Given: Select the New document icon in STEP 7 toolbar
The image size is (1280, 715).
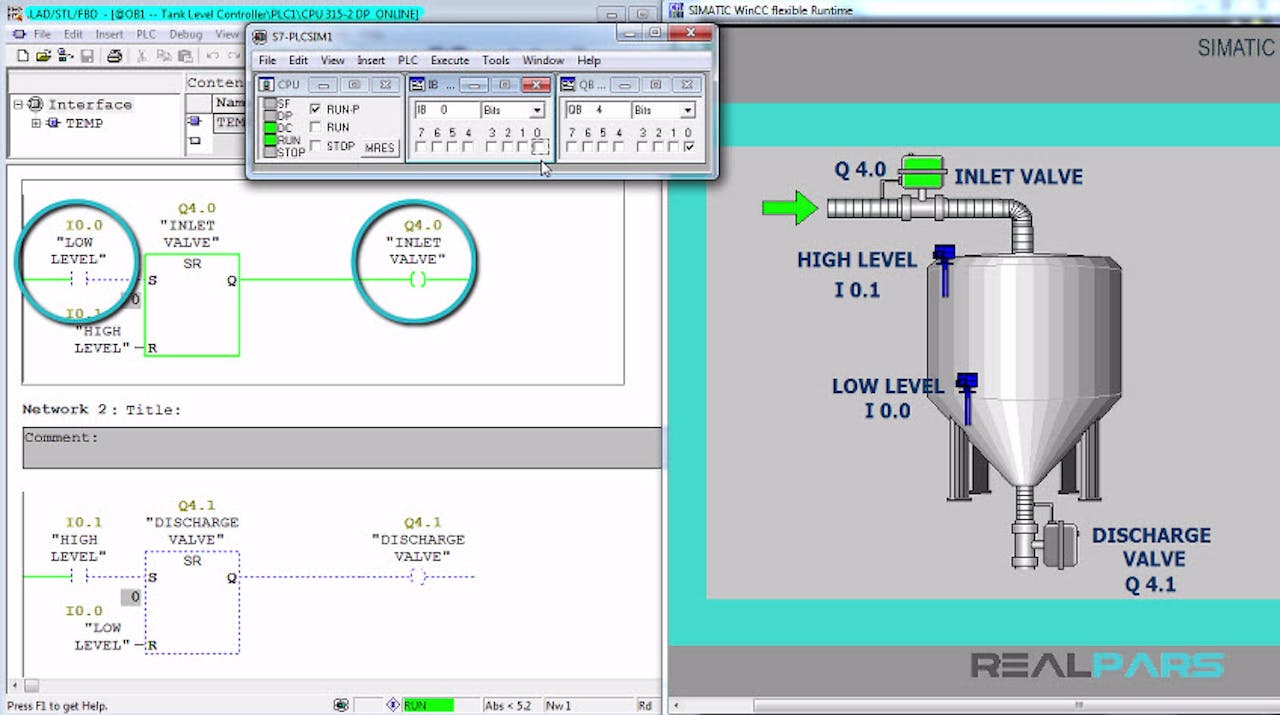Looking at the screenshot, I should pos(23,56).
